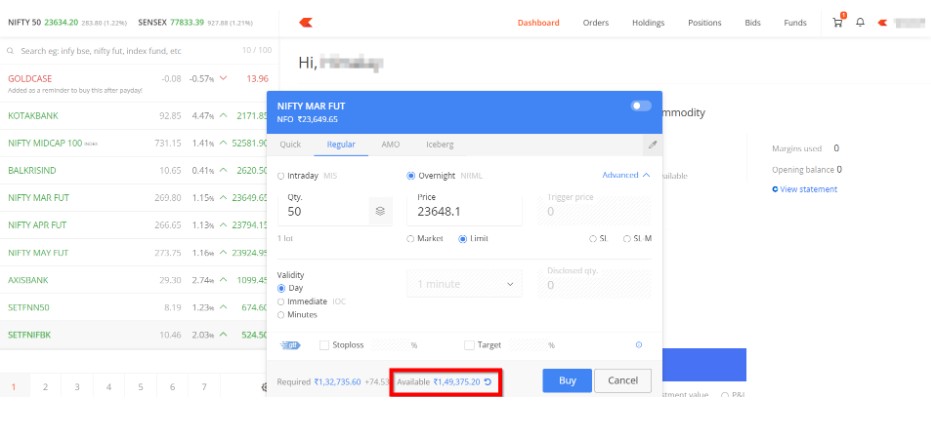Click the Price input field
The width and height of the screenshot is (931, 425).
464,211
